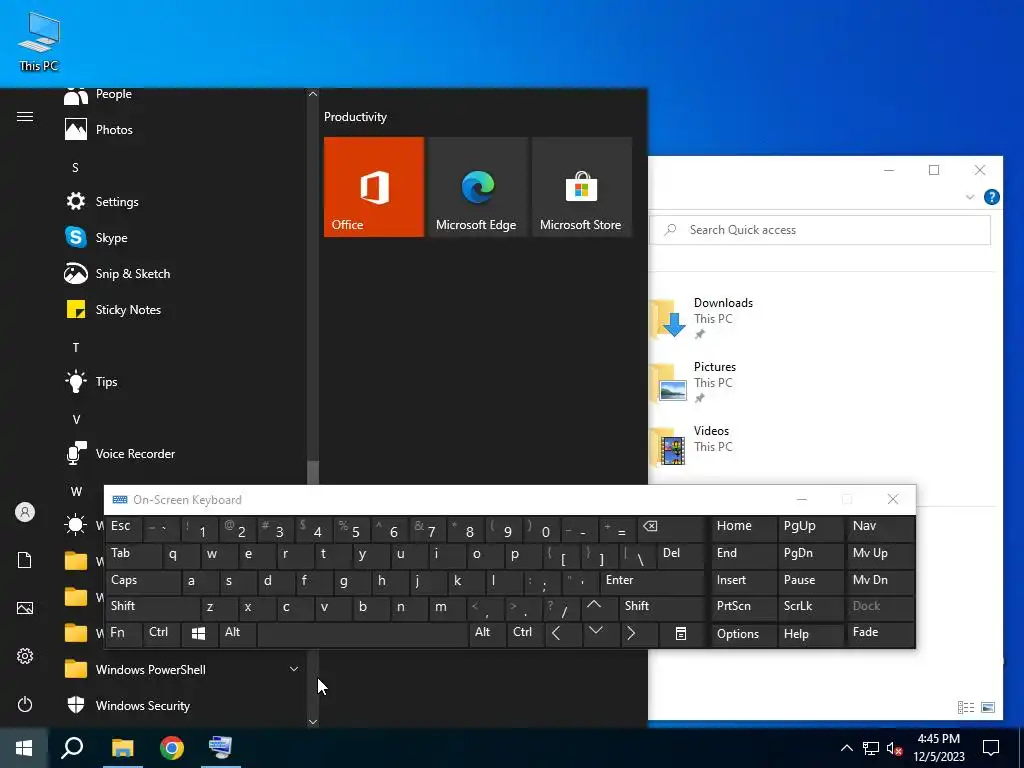
Task: Open the notification center icon
Action: pyautogui.click(x=991, y=748)
